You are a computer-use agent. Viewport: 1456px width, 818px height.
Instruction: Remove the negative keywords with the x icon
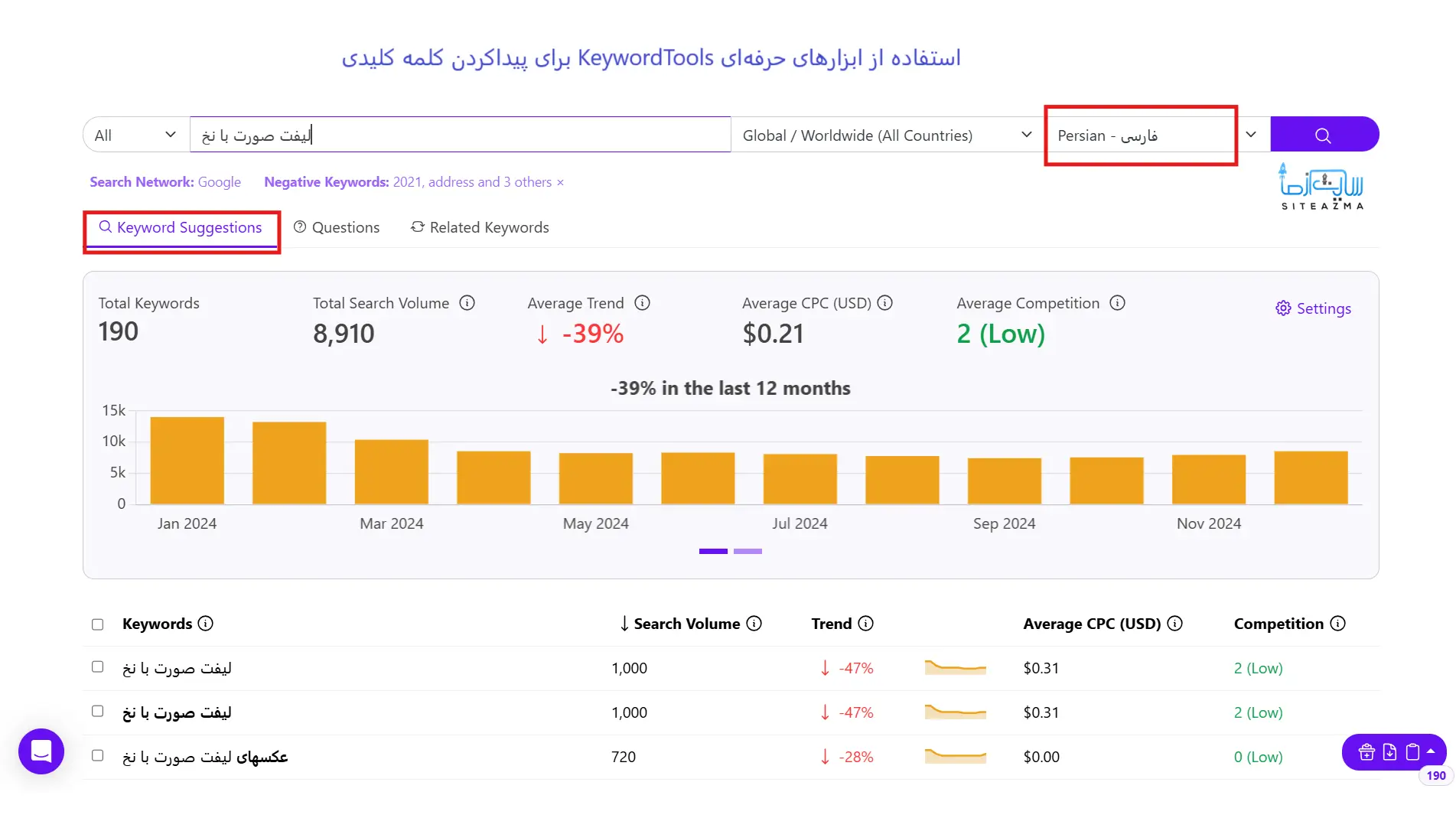pyautogui.click(x=560, y=182)
